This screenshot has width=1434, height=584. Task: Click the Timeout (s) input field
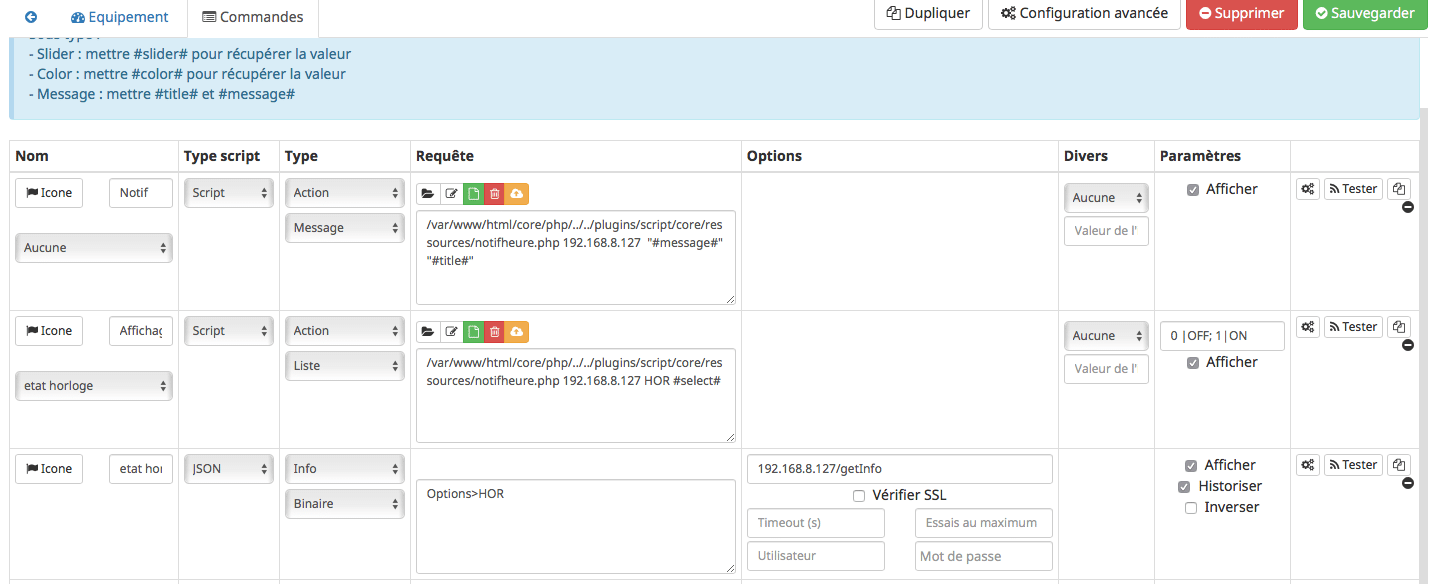click(815, 523)
